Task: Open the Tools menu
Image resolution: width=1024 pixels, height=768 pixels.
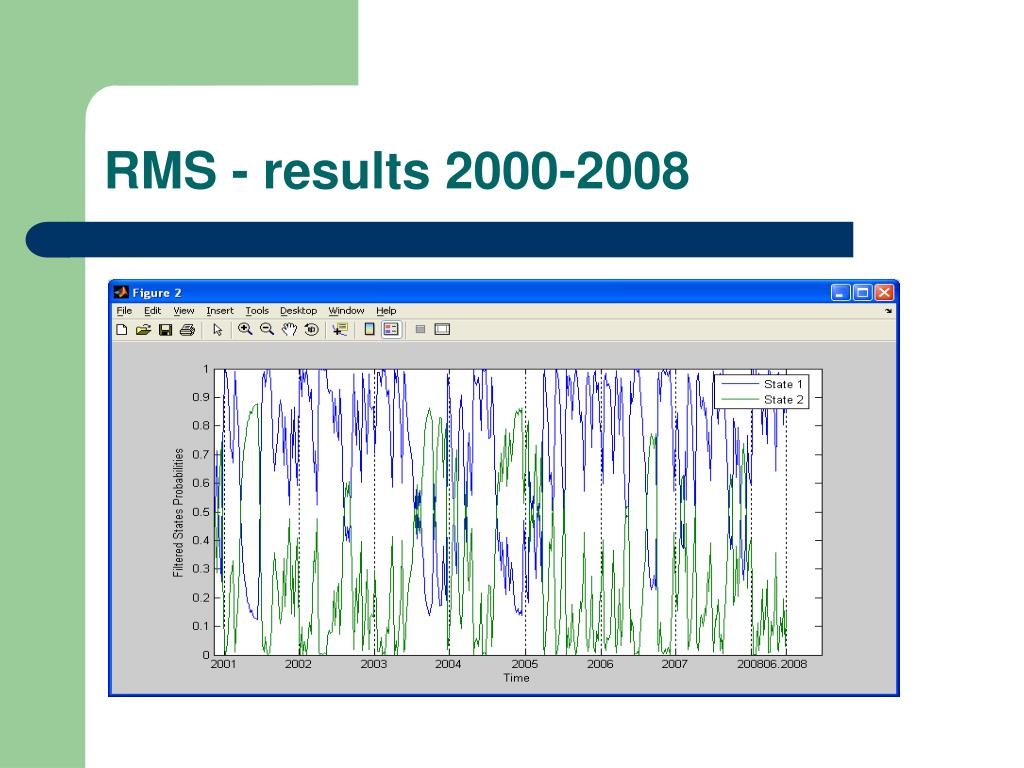Action: (257, 311)
